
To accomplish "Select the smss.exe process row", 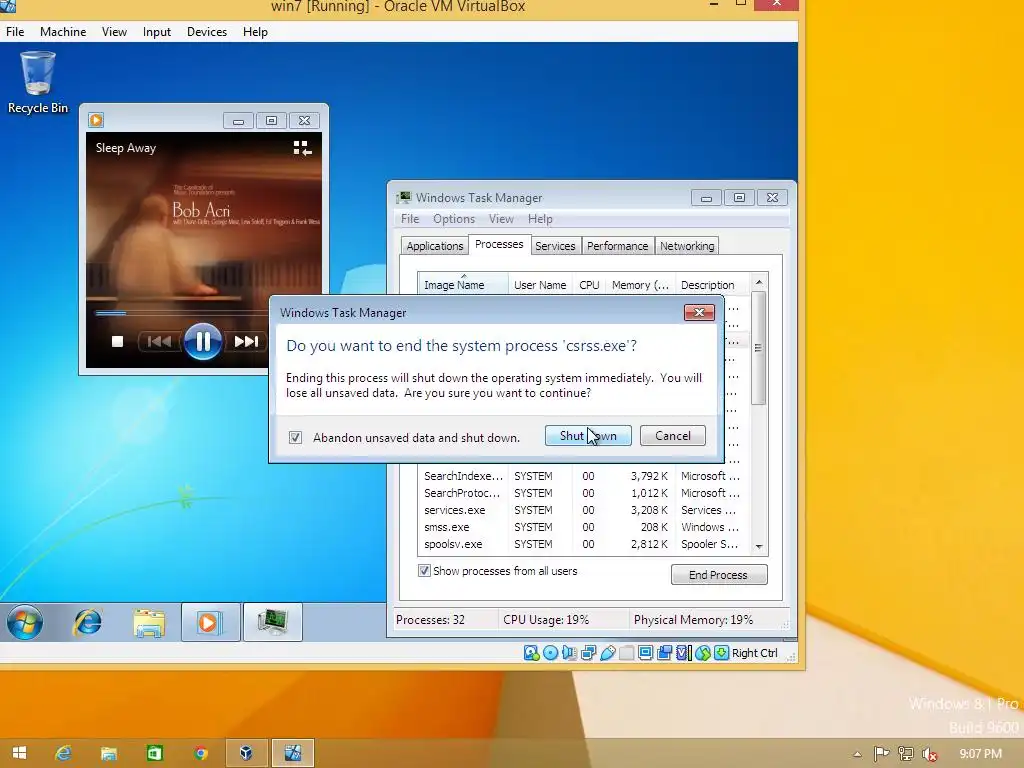I will pyautogui.click(x=584, y=527).
